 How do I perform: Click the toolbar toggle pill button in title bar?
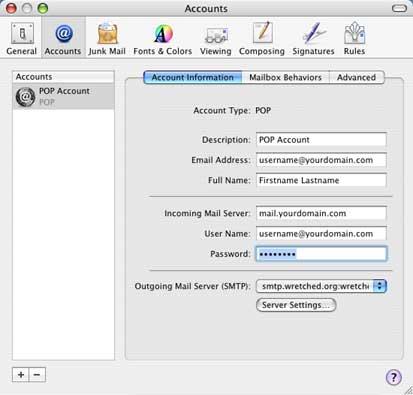(399, 8)
